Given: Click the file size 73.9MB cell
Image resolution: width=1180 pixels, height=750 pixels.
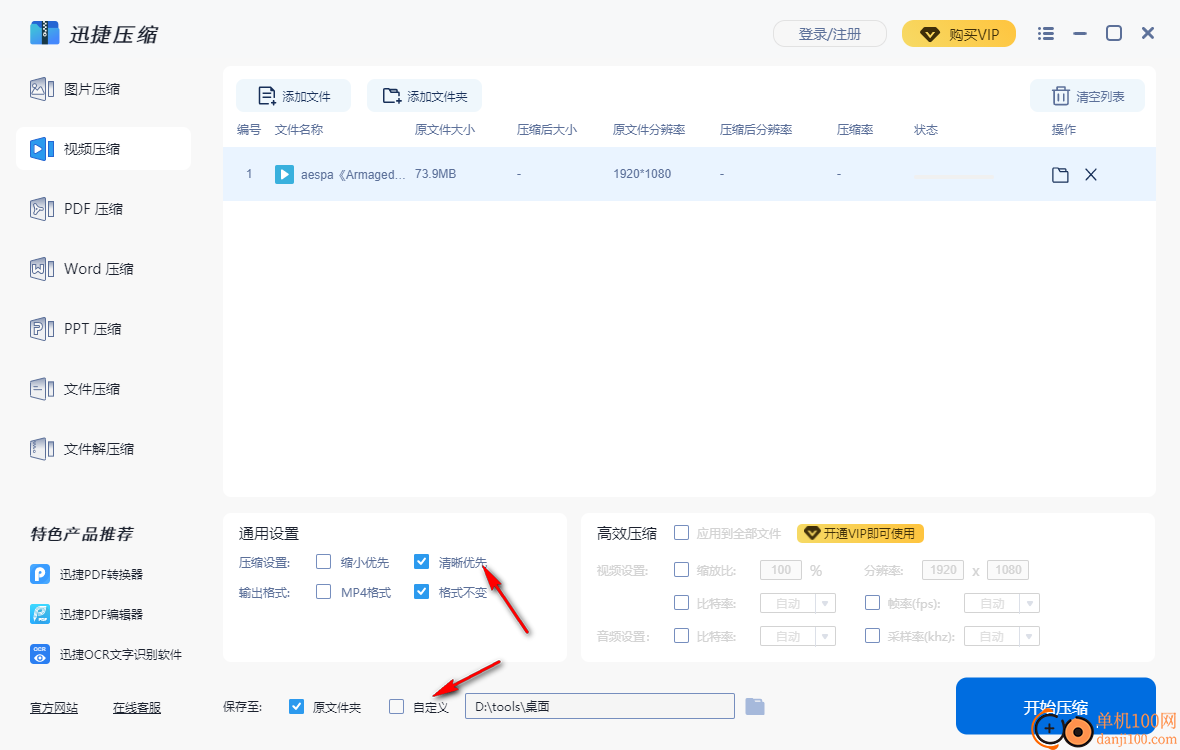Looking at the screenshot, I should [x=435, y=174].
